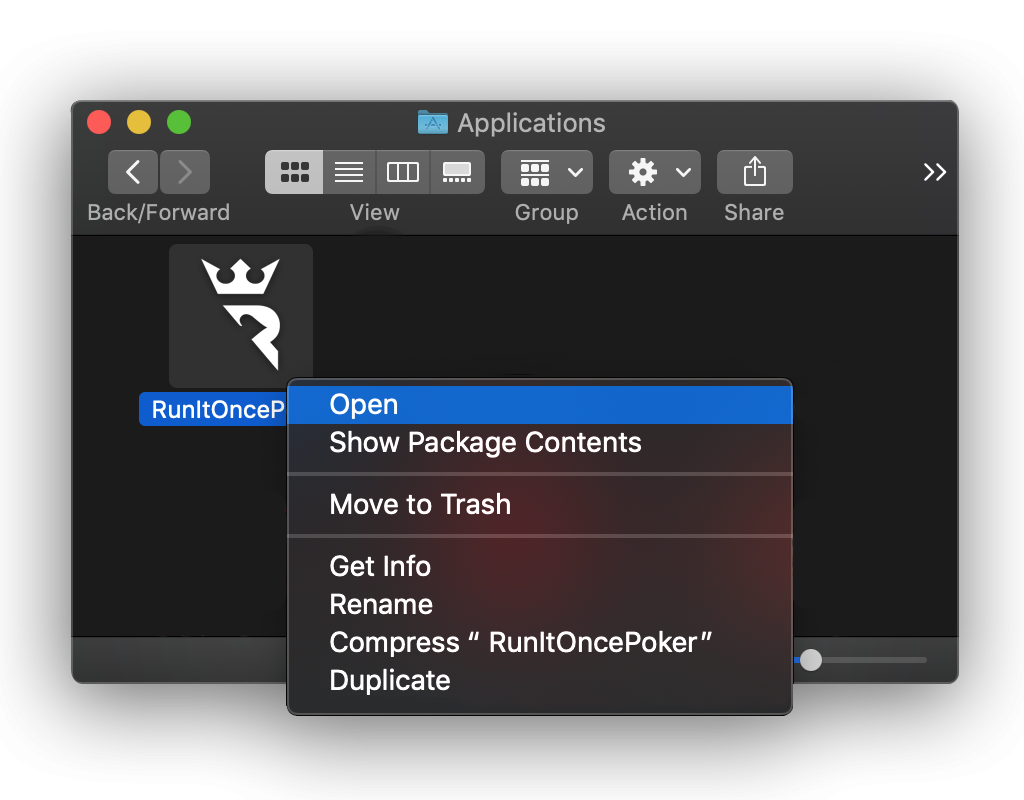Select Duplicate in context menu
1024x800 pixels.
540,680
